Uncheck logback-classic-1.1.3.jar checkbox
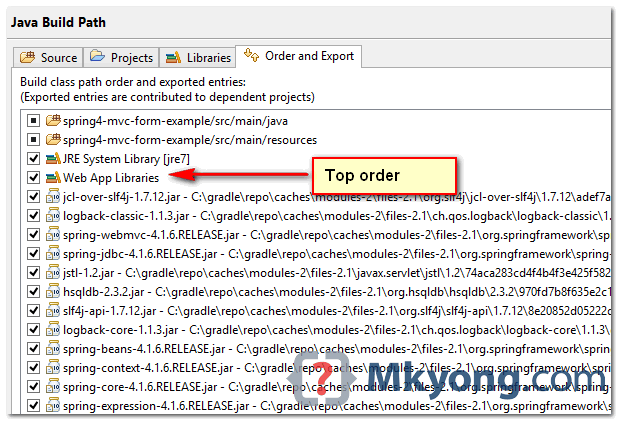Viewport: 618px width, 421px height. pos(34,215)
